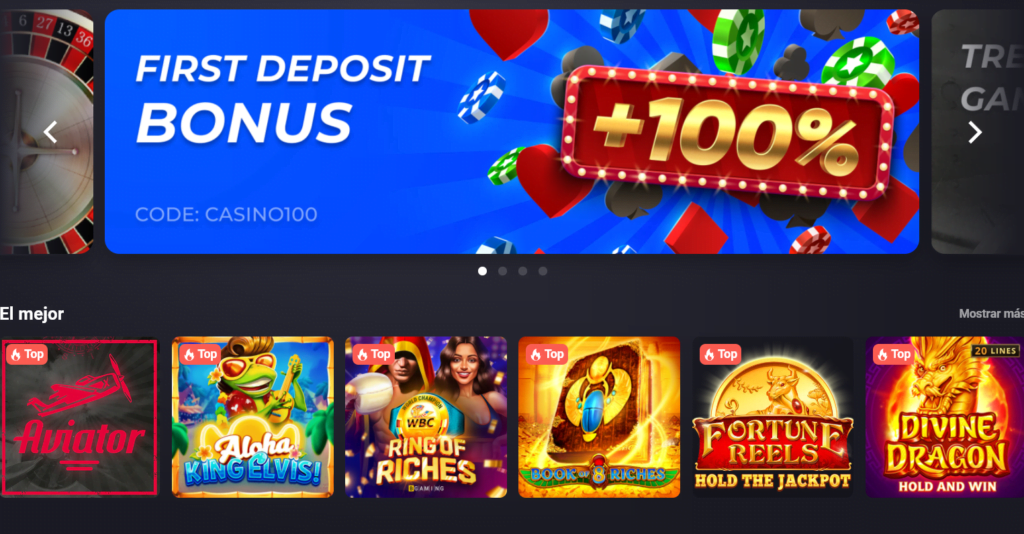Click Top badge on Book of 8 Riches
Screen dimensions: 1024x534
pyautogui.click(x=547, y=354)
